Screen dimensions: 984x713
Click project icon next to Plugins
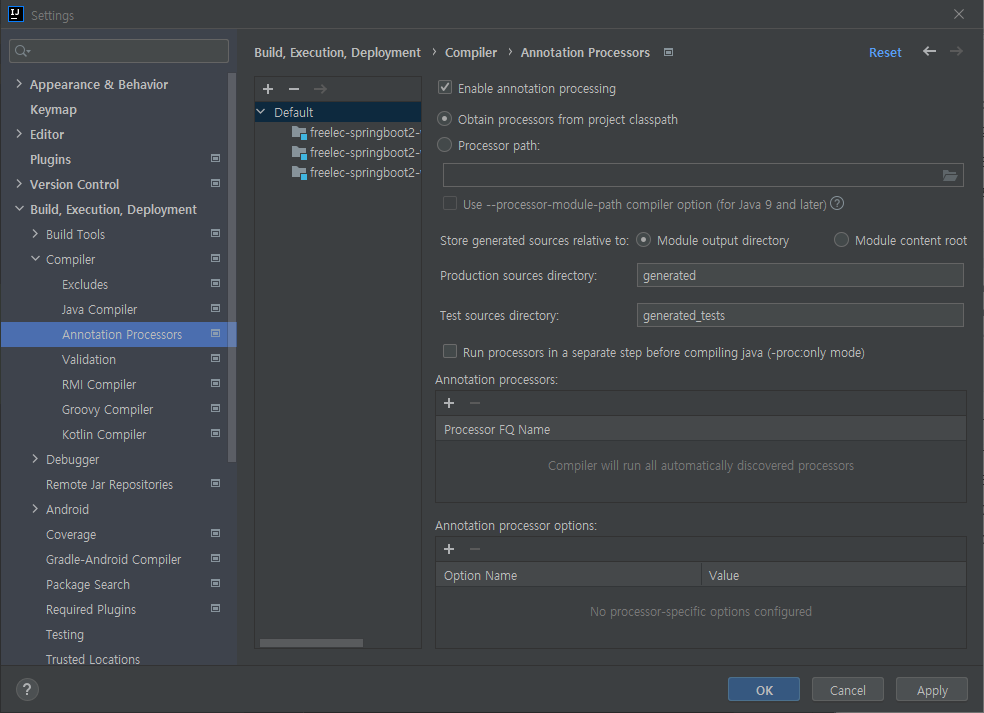click(x=215, y=158)
